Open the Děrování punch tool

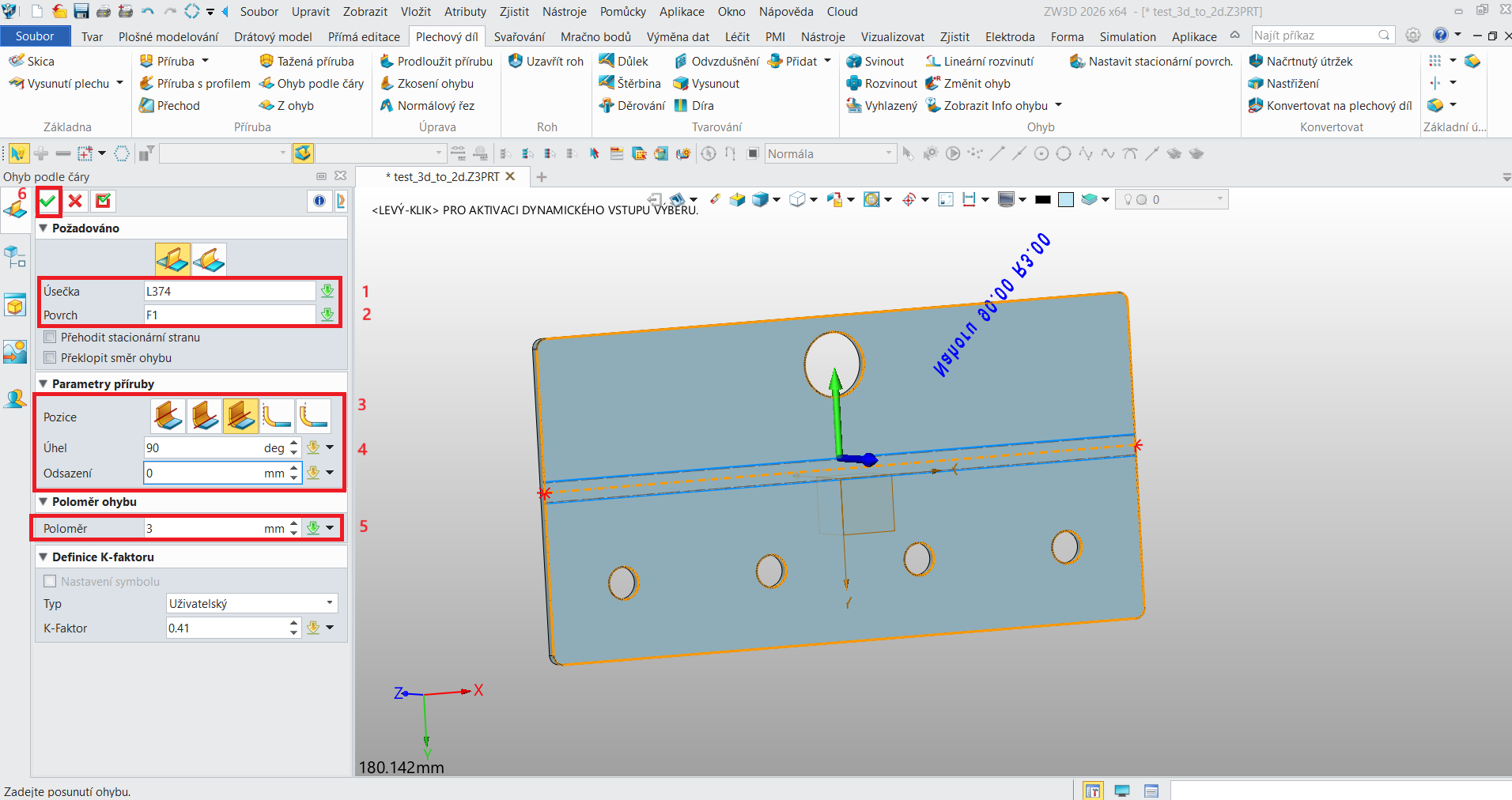click(632, 105)
